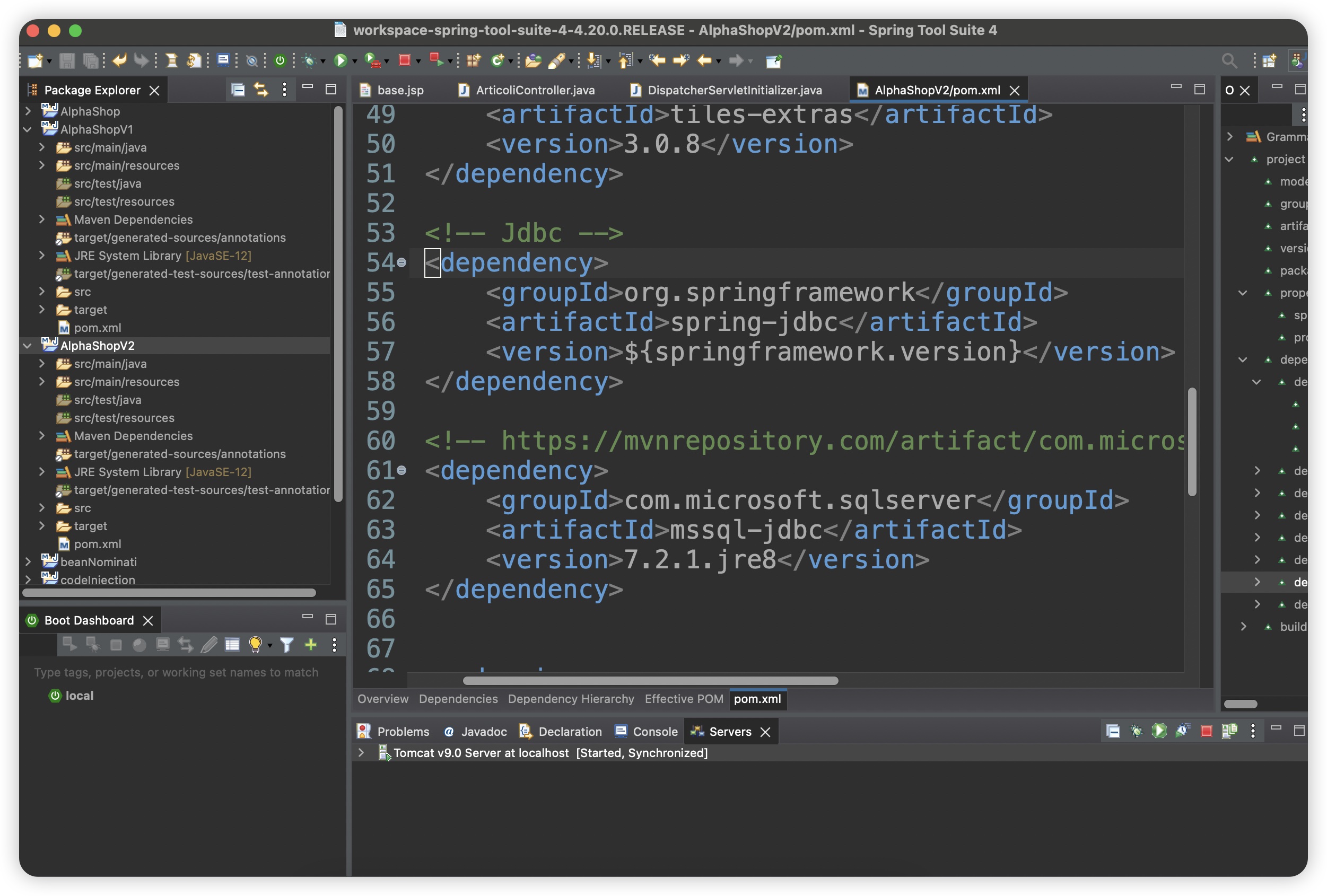Open light bulb dropdown arrow in Boot Dashboard
Screen dimensions: 1327x896
point(269,645)
